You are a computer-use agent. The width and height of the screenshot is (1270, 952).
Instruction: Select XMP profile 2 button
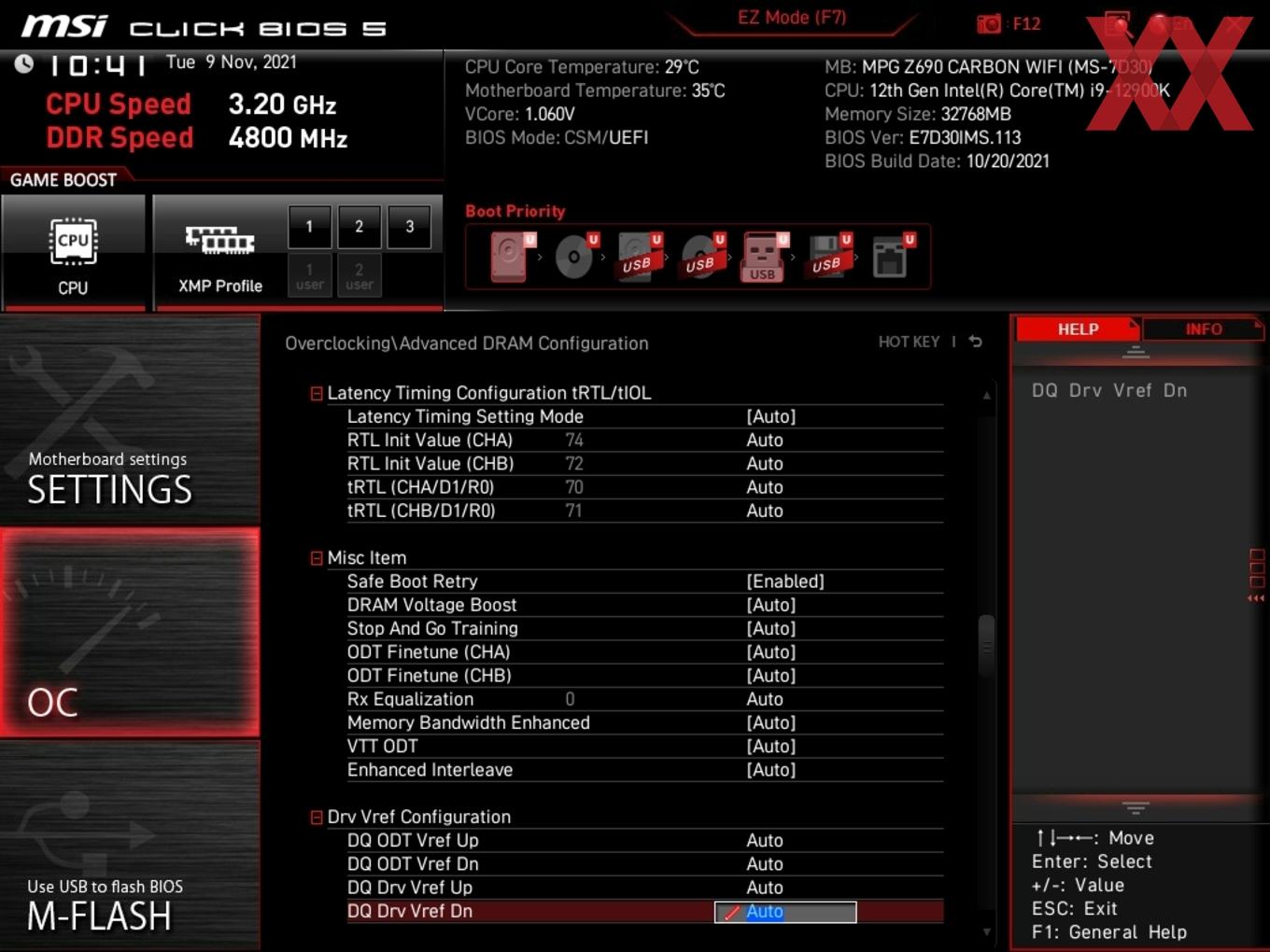pyautogui.click(x=359, y=226)
